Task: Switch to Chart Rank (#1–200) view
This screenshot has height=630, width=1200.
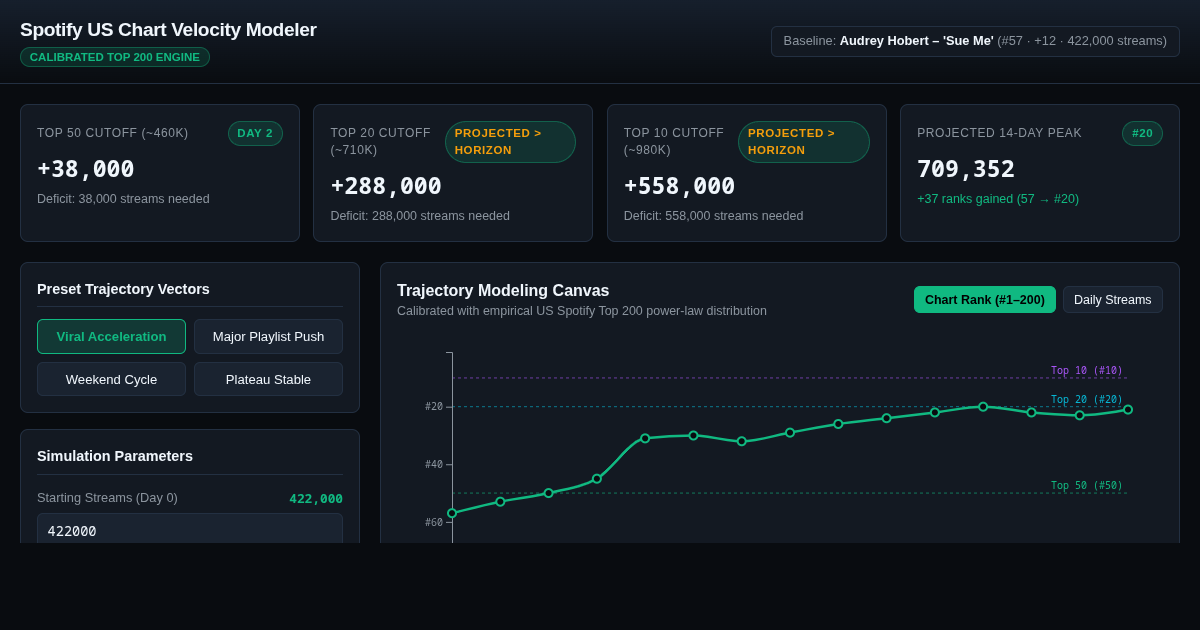Action: 985,300
